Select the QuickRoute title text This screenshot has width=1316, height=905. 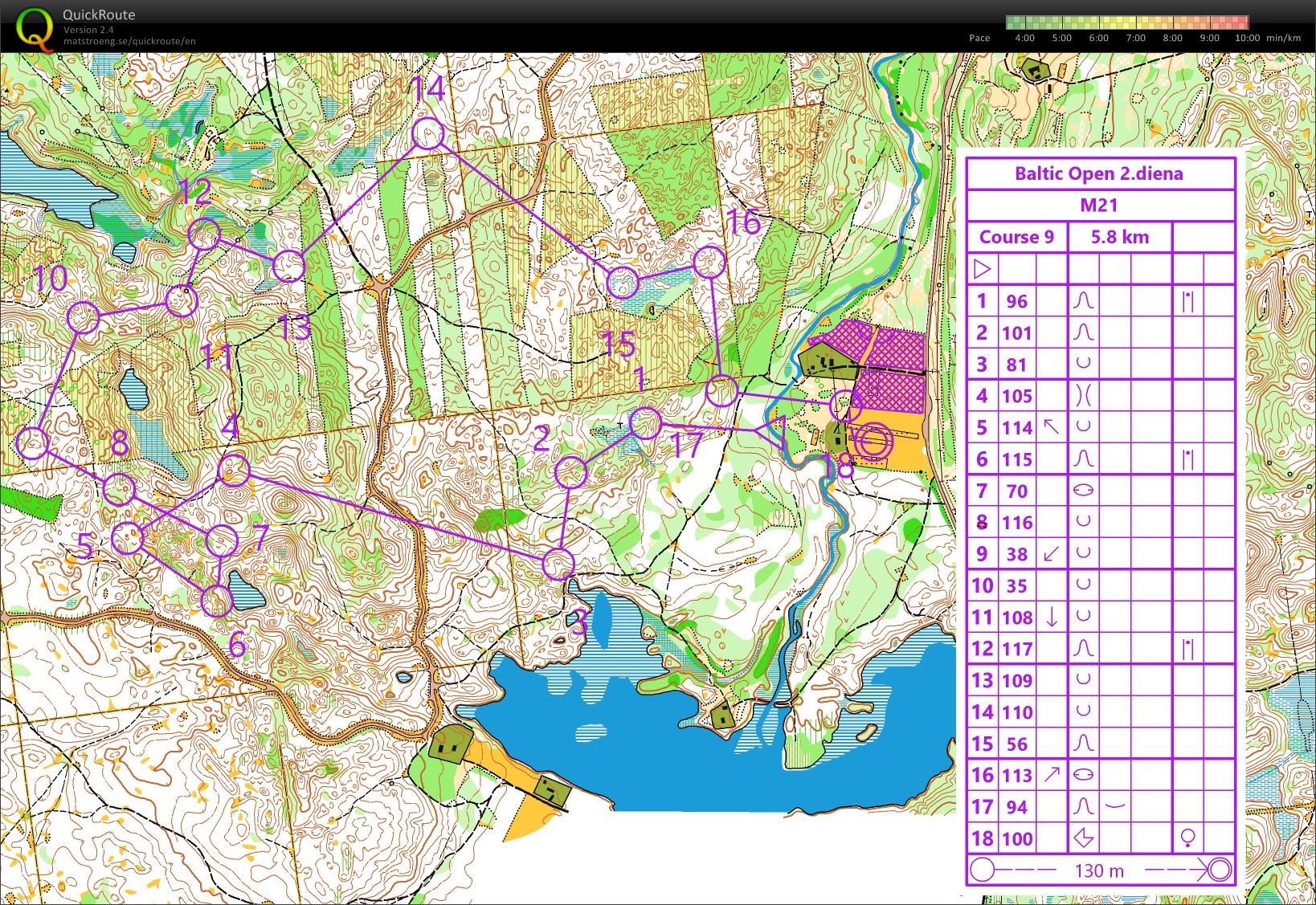pyautogui.click(x=99, y=14)
